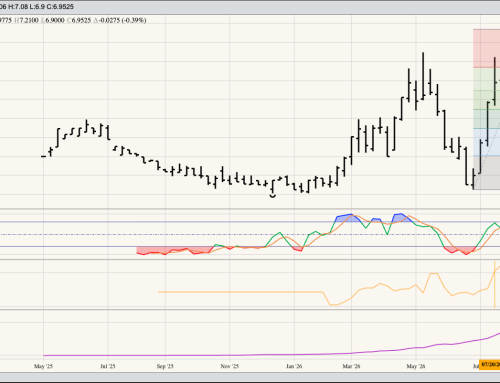Click the Sep '25 time axis label

tap(165, 366)
